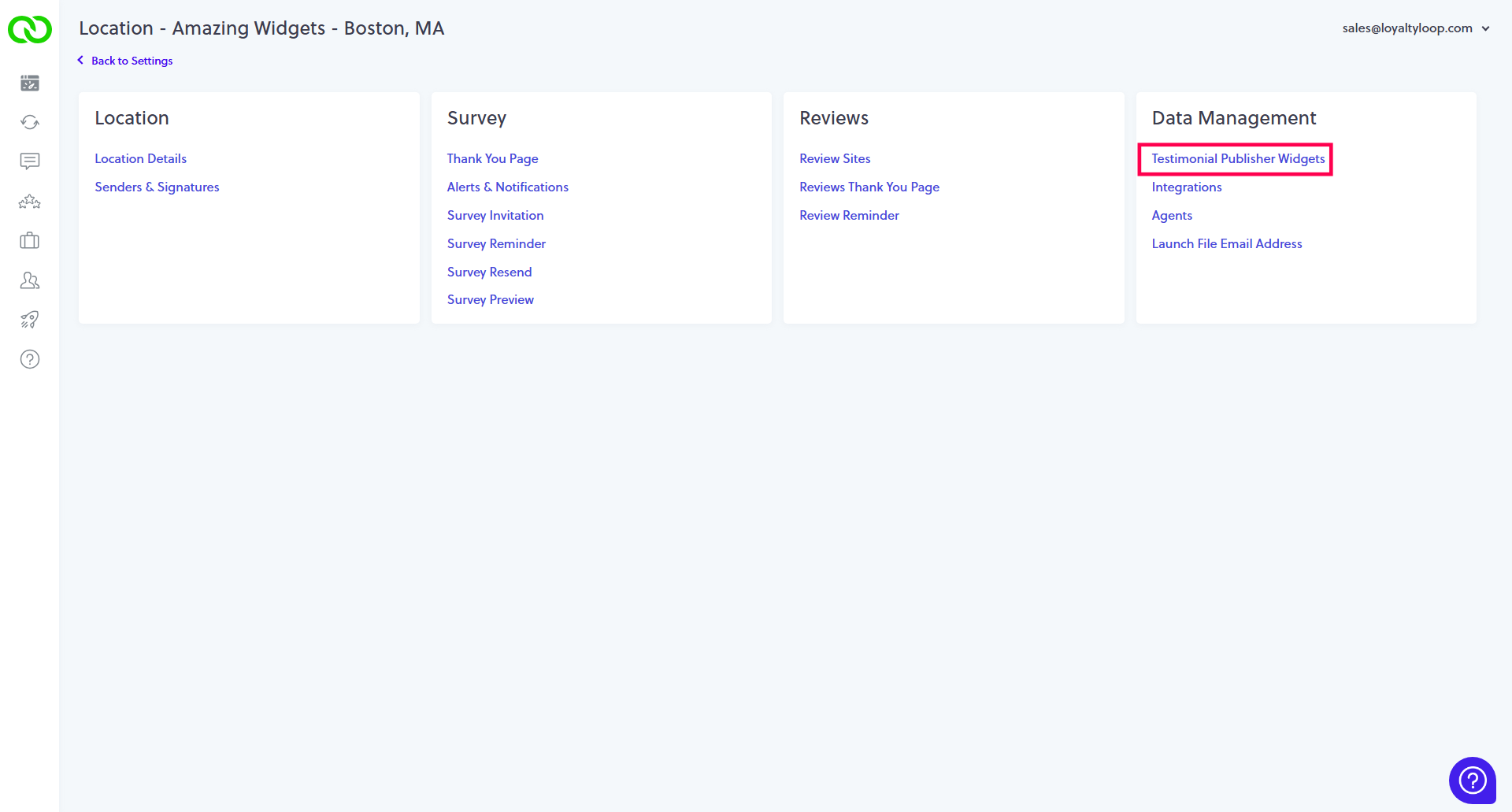
Task: Open Launch File Email Address
Action: point(1227,244)
